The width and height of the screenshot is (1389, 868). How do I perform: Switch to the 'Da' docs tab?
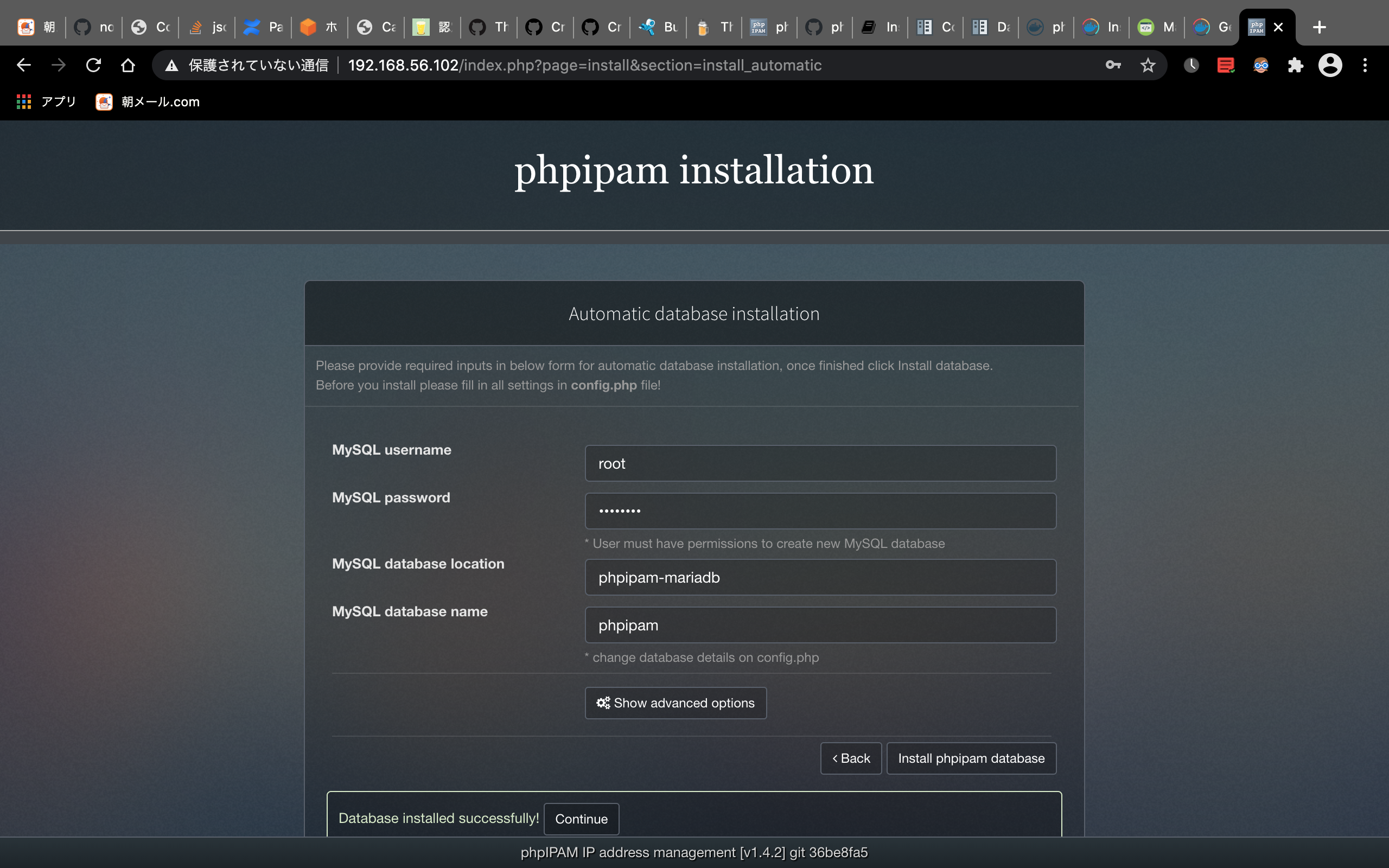pyautogui.click(x=991, y=27)
